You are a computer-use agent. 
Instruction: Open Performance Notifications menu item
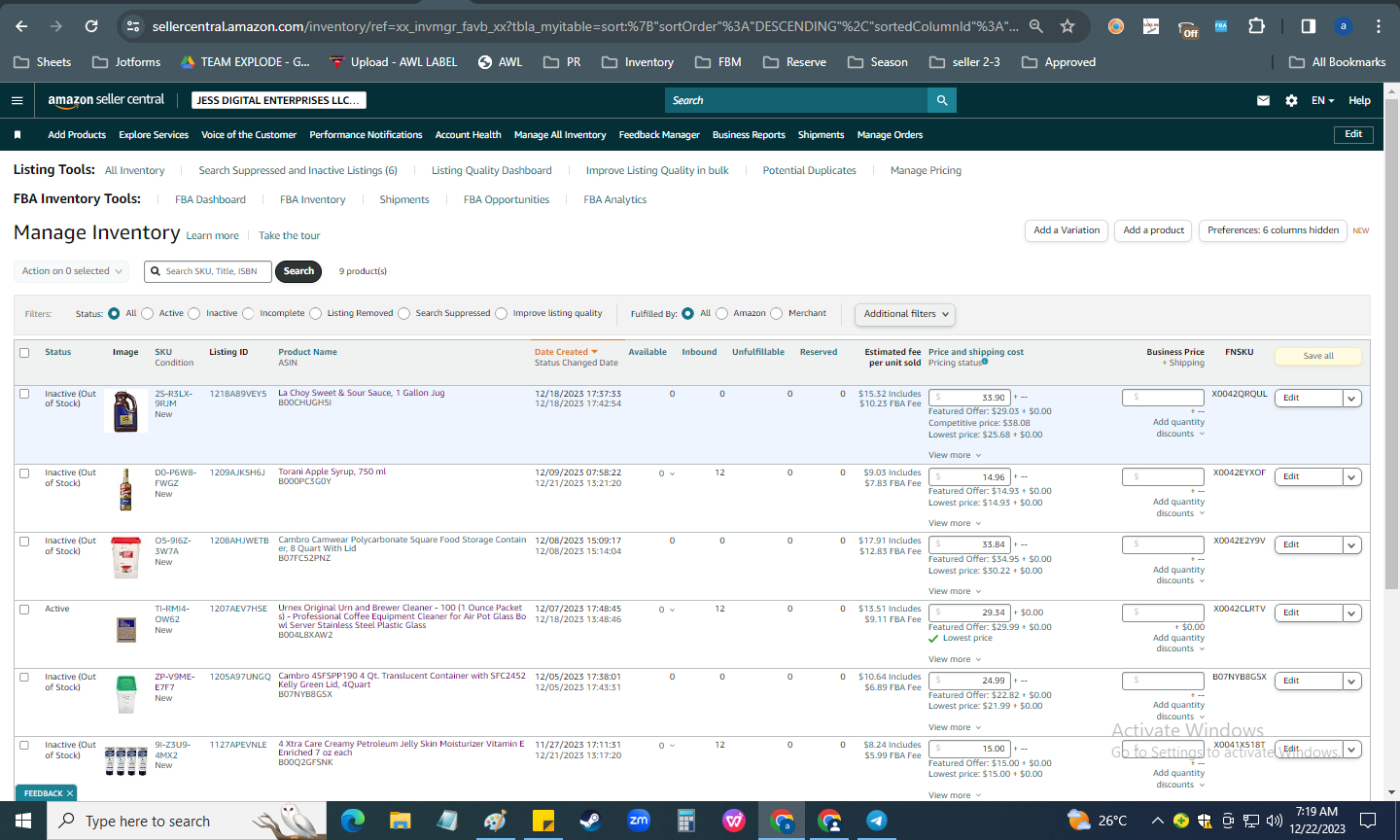(x=366, y=135)
